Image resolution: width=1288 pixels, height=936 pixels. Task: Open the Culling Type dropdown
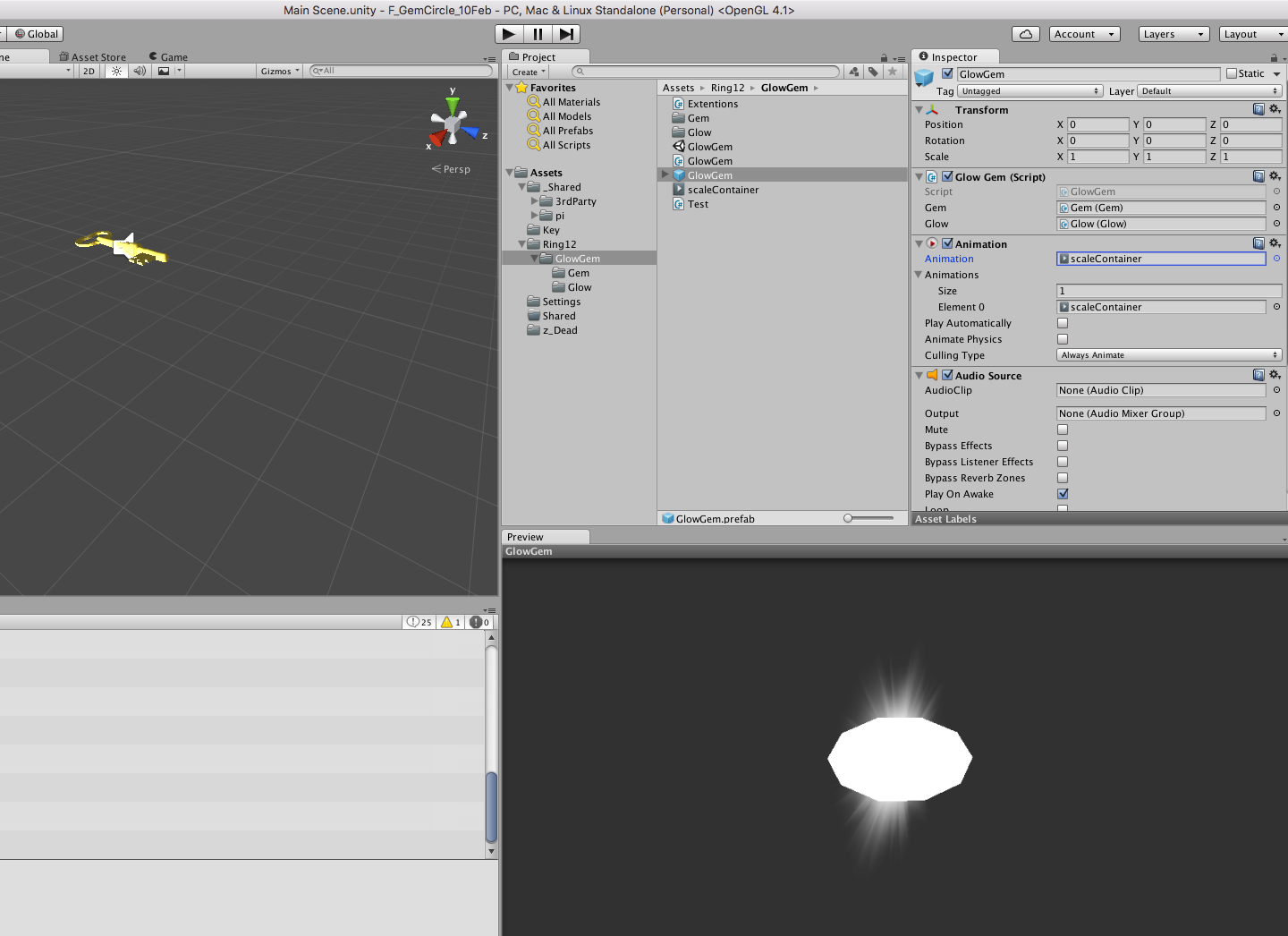tap(1169, 355)
